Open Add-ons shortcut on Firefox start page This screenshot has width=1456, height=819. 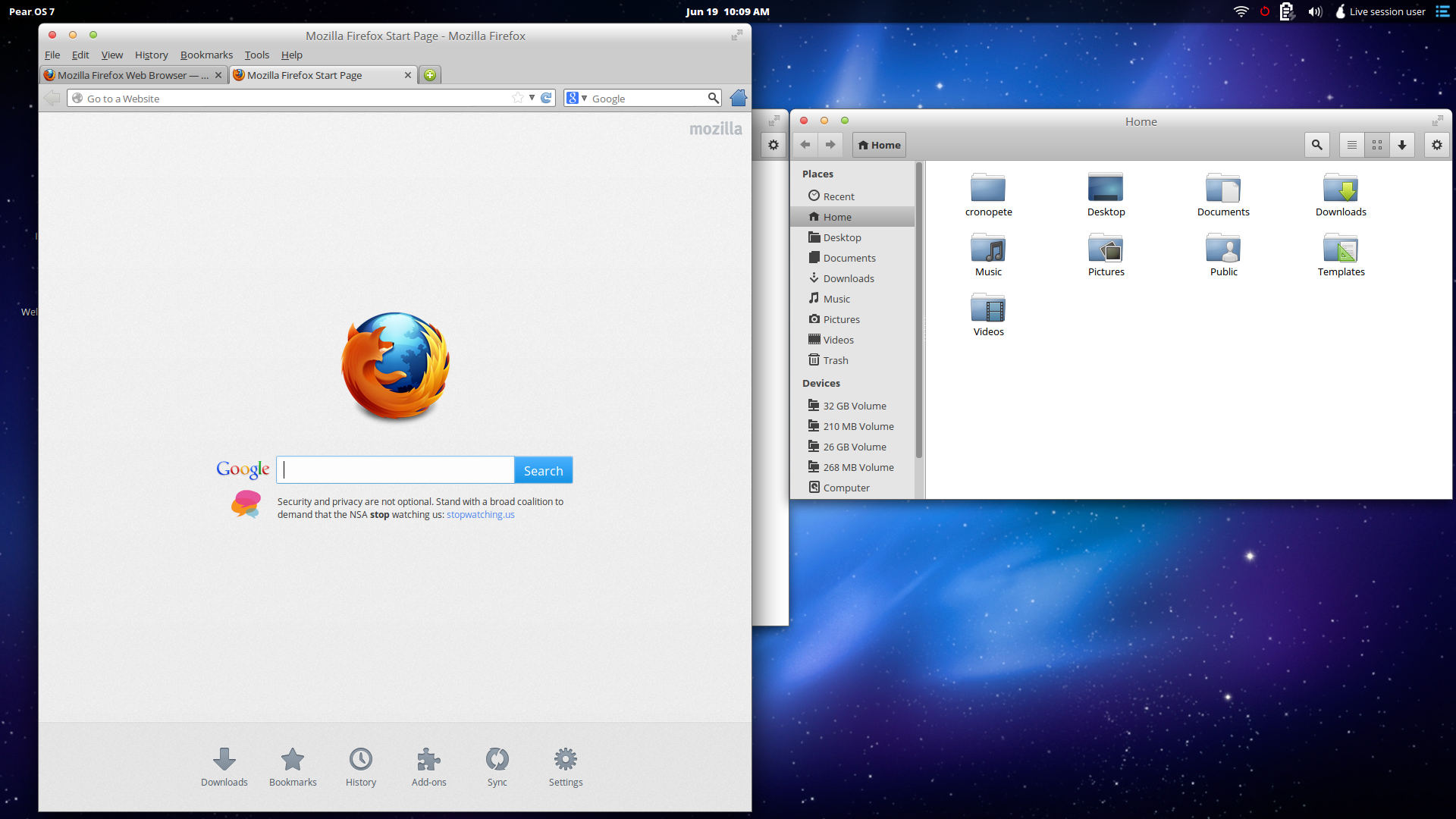point(429,767)
